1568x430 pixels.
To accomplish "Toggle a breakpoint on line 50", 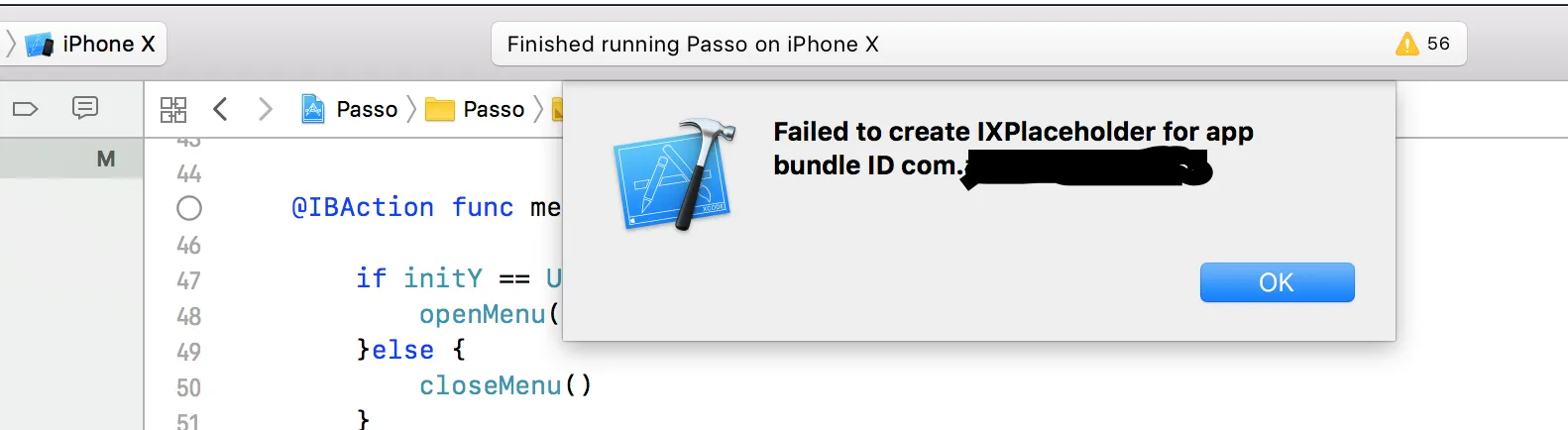I will 188,387.
